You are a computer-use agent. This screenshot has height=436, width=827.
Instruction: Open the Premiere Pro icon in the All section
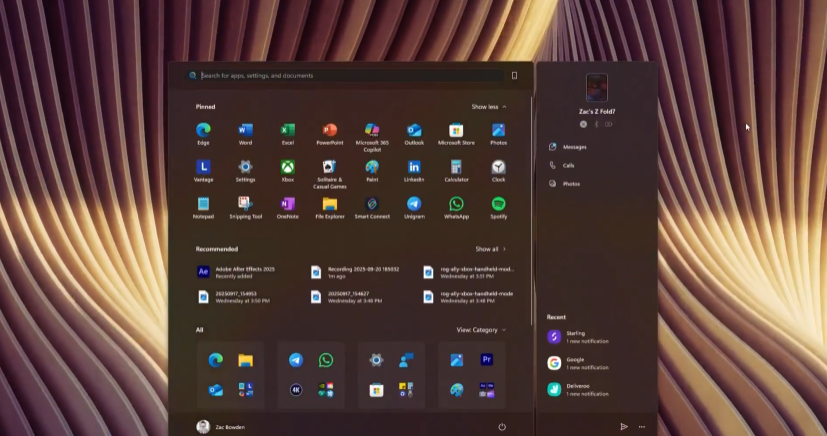tap(486, 360)
